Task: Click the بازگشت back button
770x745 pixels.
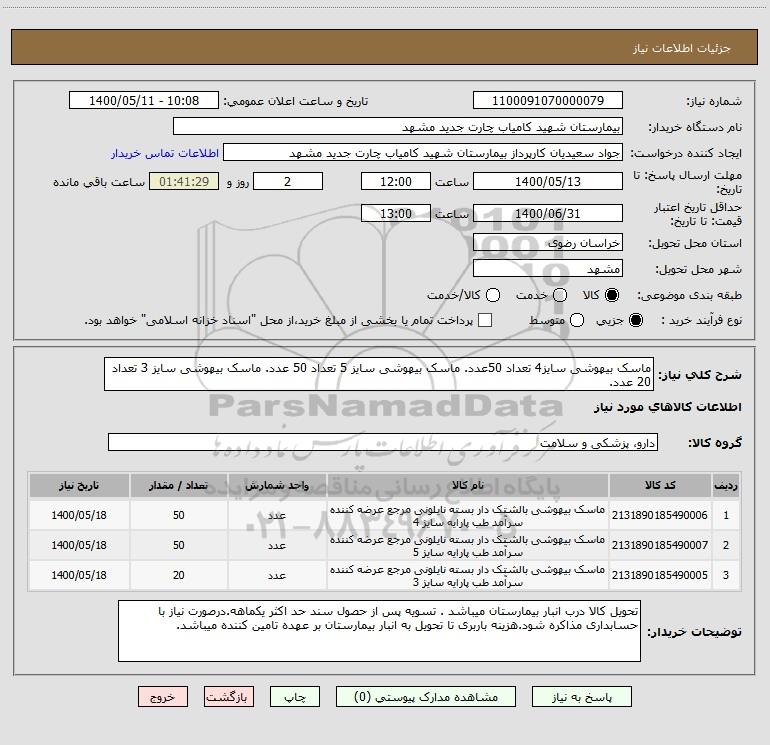Action: coord(229,697)
